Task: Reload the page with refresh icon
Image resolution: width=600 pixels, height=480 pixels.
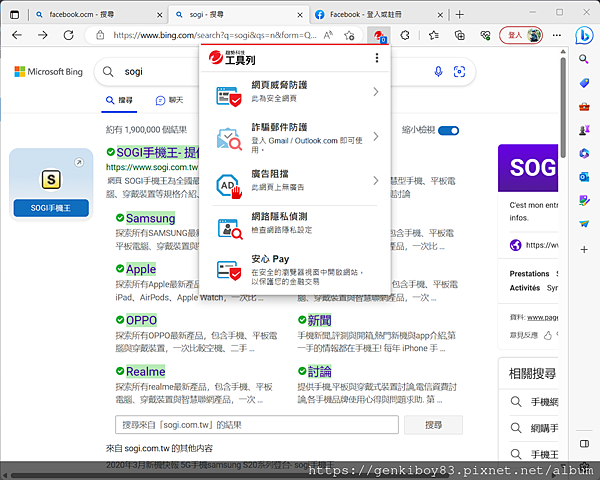Action: point(68,35)
